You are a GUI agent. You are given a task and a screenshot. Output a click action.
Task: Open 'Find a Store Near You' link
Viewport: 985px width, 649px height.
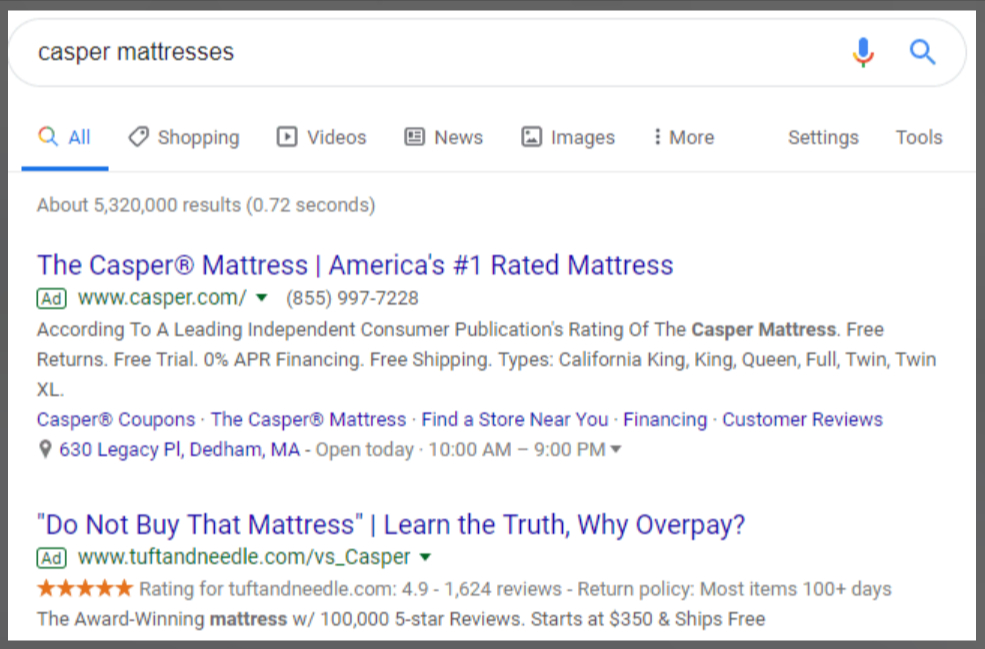(x=514, y=420)
